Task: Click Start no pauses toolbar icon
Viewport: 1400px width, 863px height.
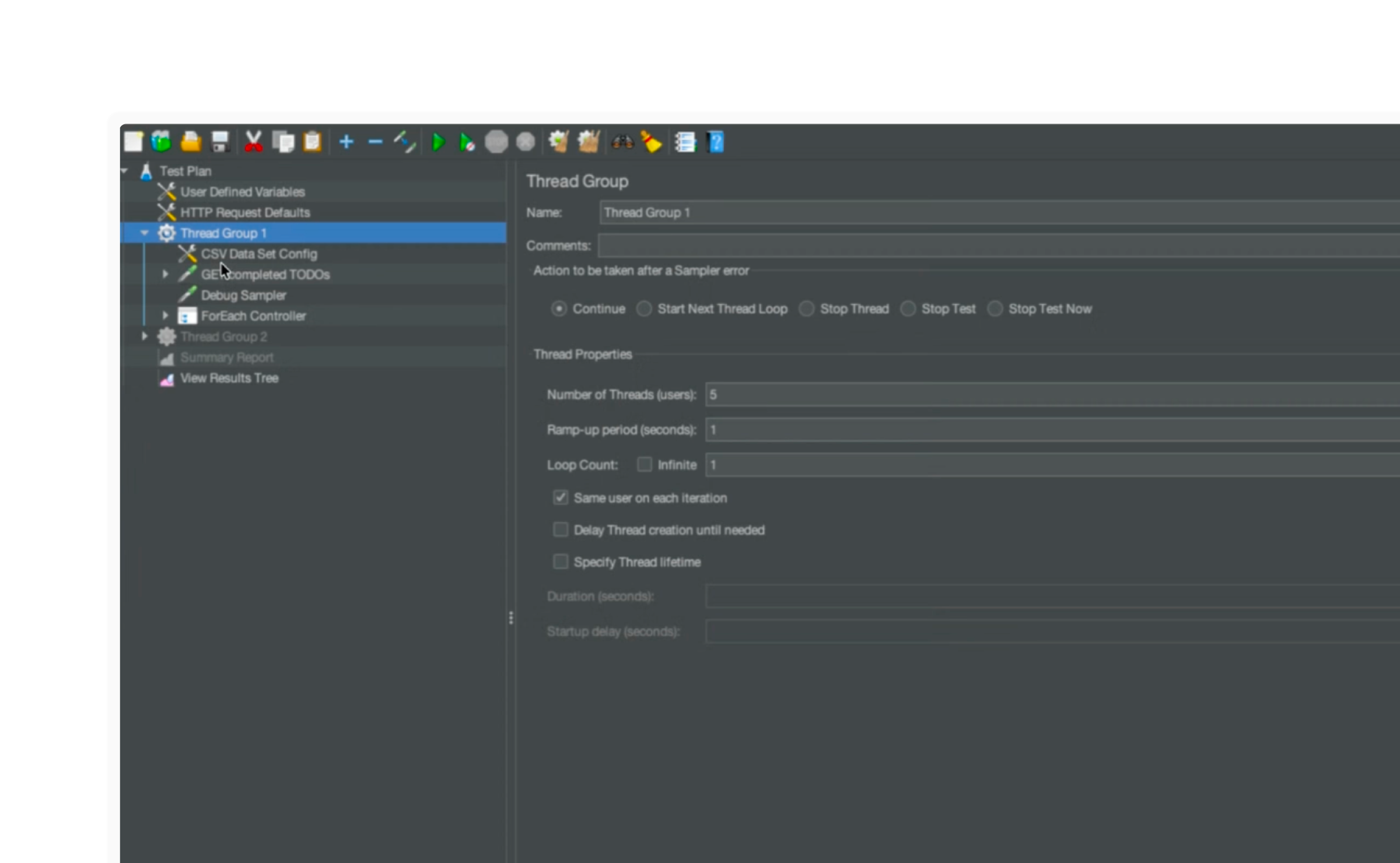Action: click(x=467, y=142)
